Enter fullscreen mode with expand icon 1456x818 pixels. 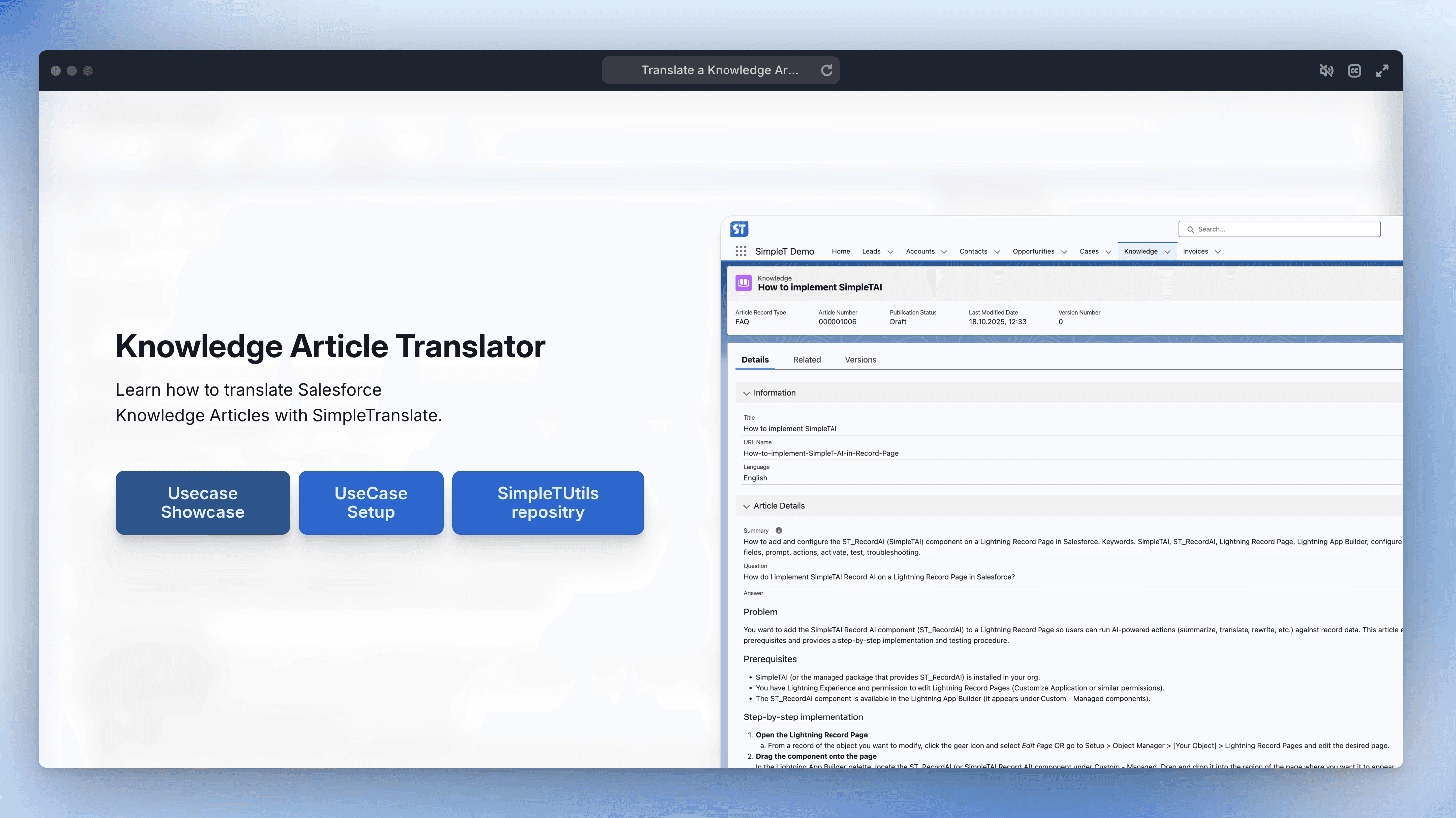click(x=1382, y=70)
